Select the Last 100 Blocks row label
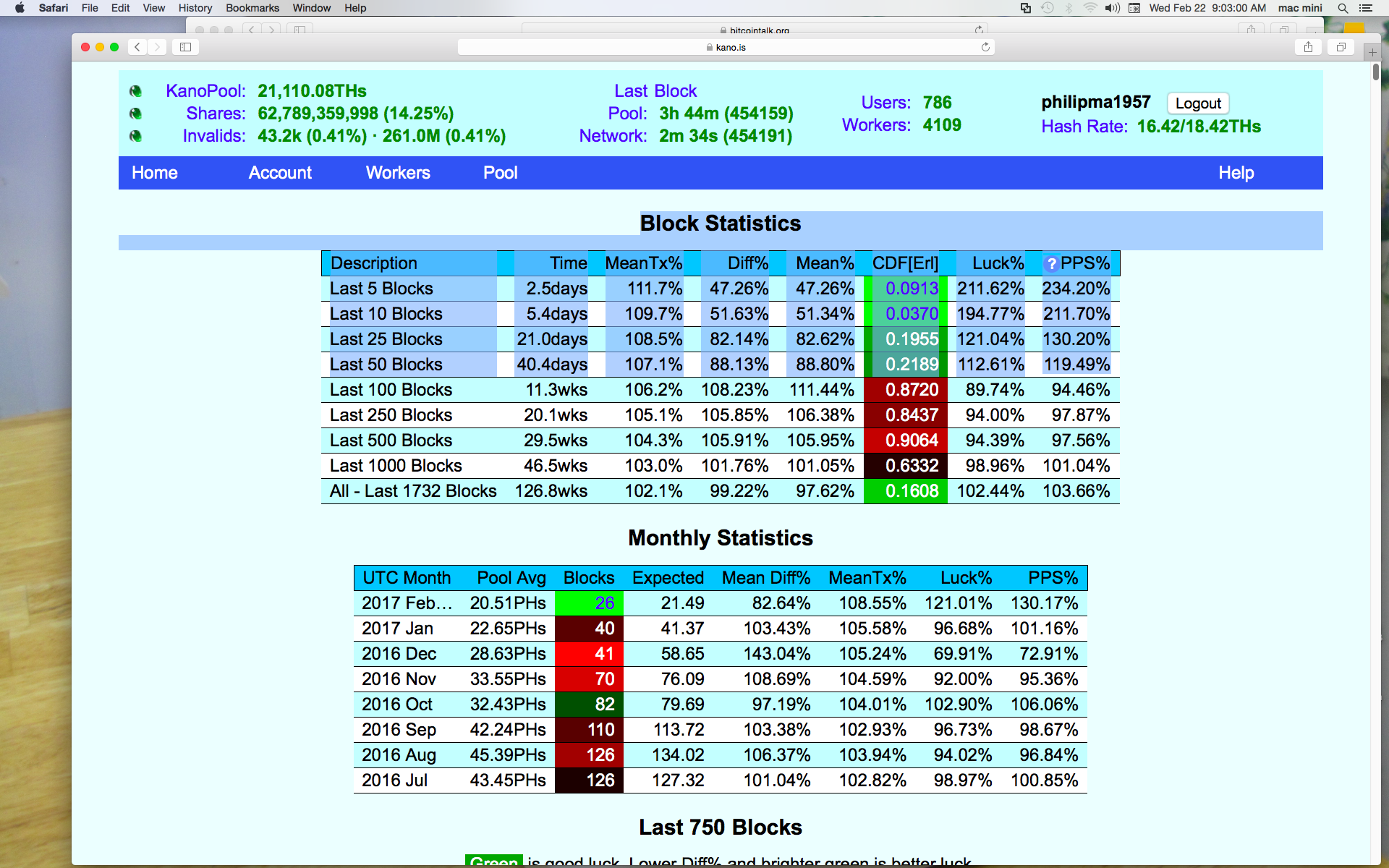 pos(391,390)
